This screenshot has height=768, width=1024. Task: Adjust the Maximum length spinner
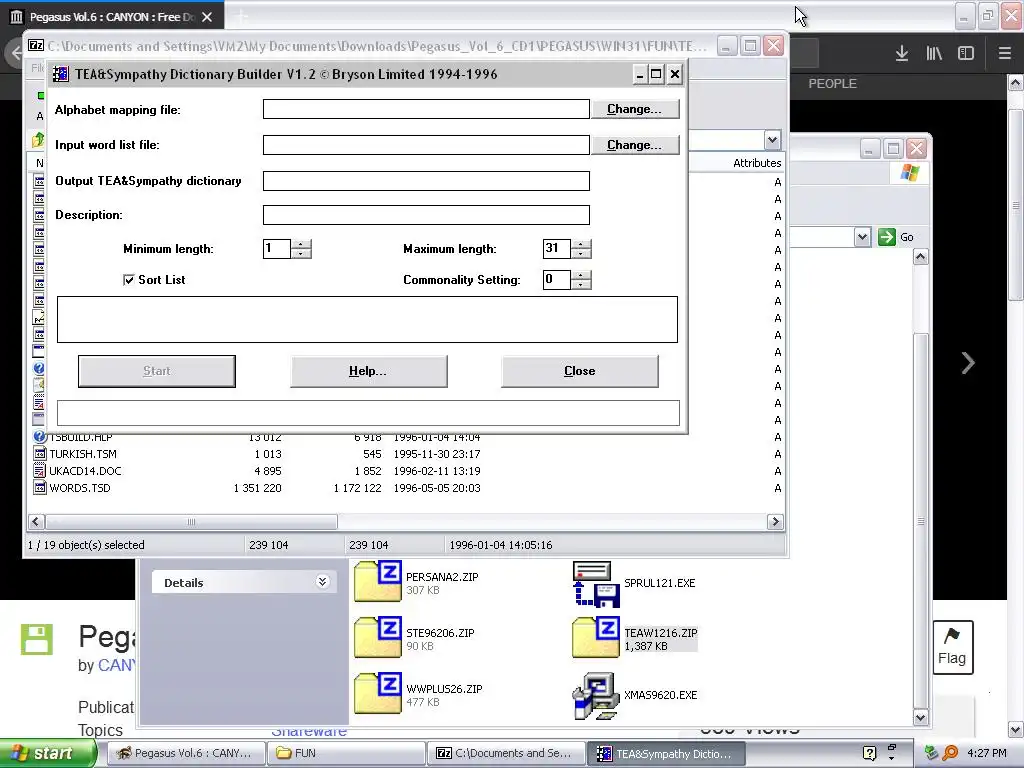click(x=581, y=249)
